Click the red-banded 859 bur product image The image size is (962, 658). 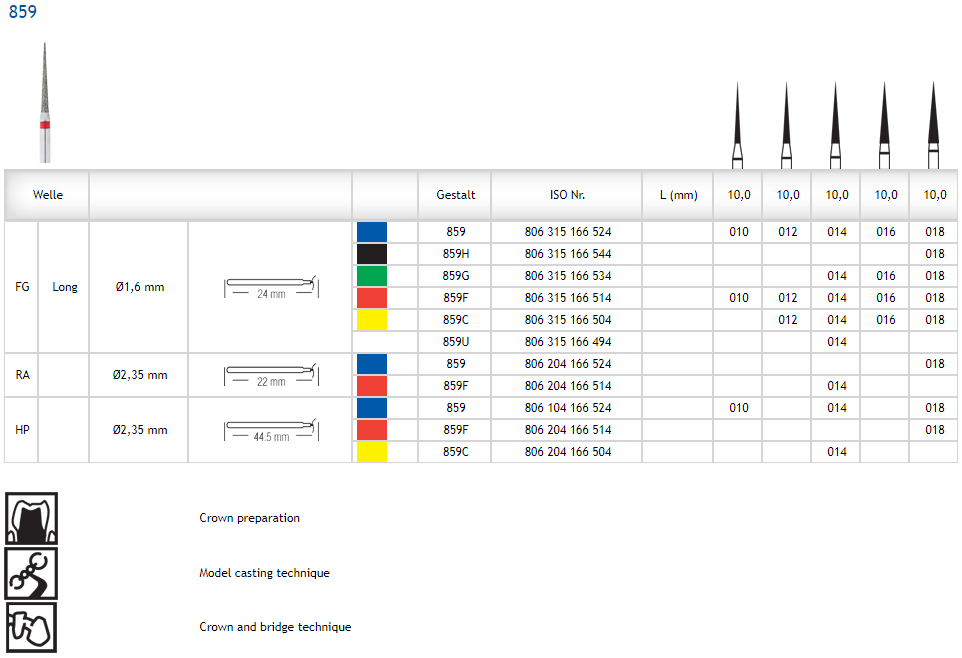point(44,103)
